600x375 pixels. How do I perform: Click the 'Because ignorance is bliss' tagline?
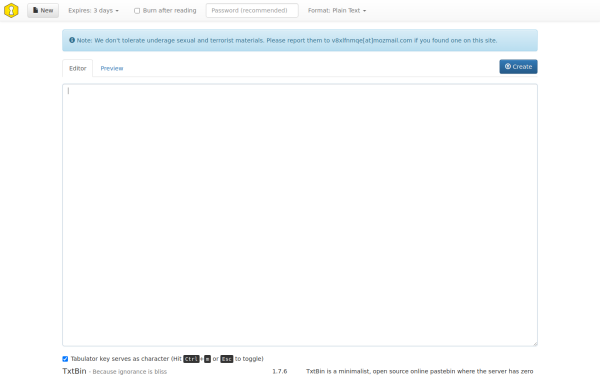tap(130, 372)
